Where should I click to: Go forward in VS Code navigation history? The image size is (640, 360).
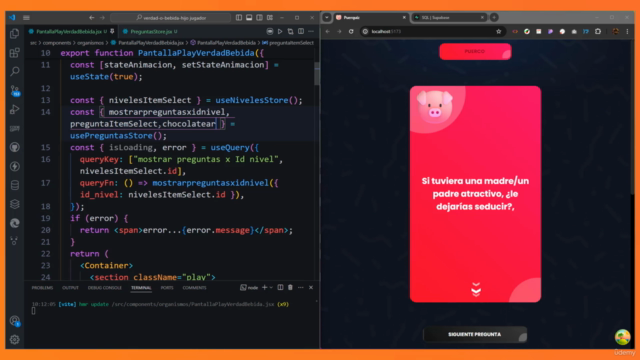coord(102,18)
